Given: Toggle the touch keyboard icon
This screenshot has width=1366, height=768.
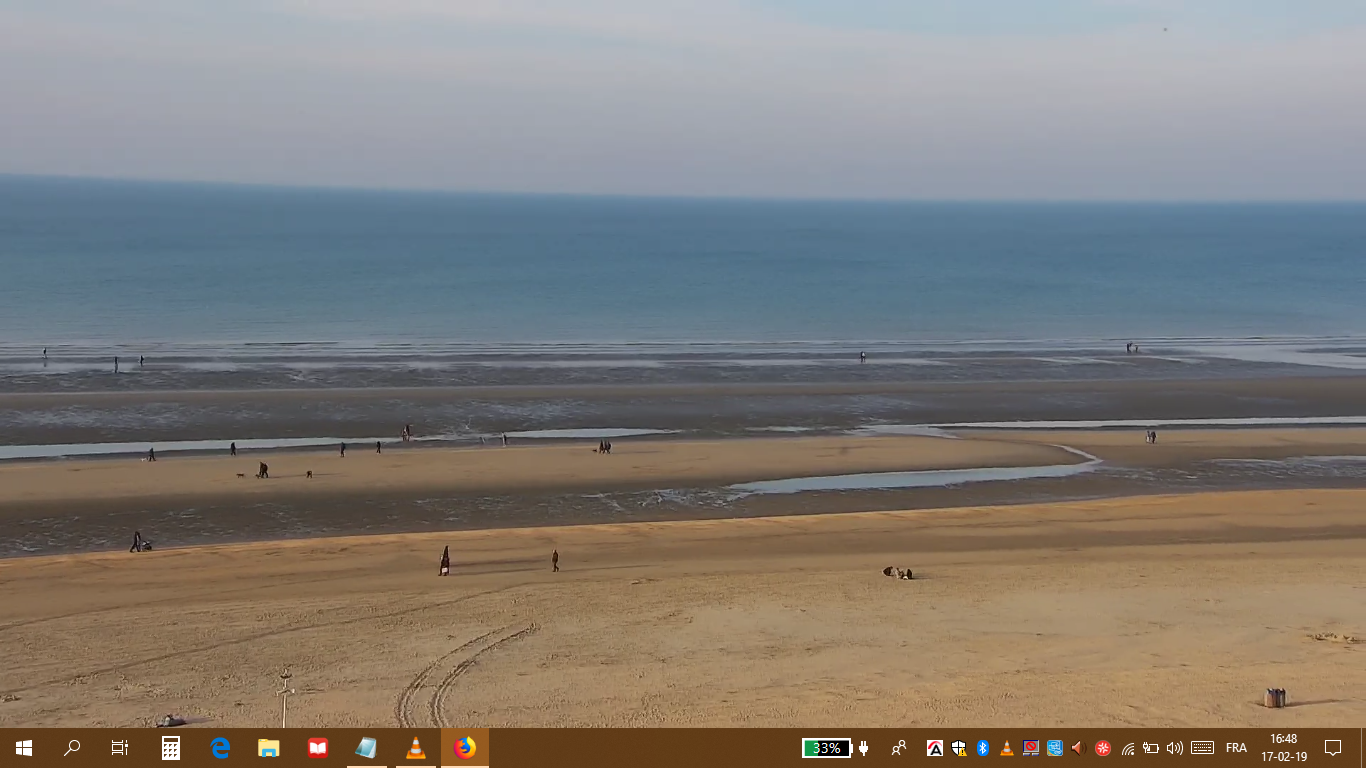Looking at the screenshot, I should click(x=1203, y=748).
